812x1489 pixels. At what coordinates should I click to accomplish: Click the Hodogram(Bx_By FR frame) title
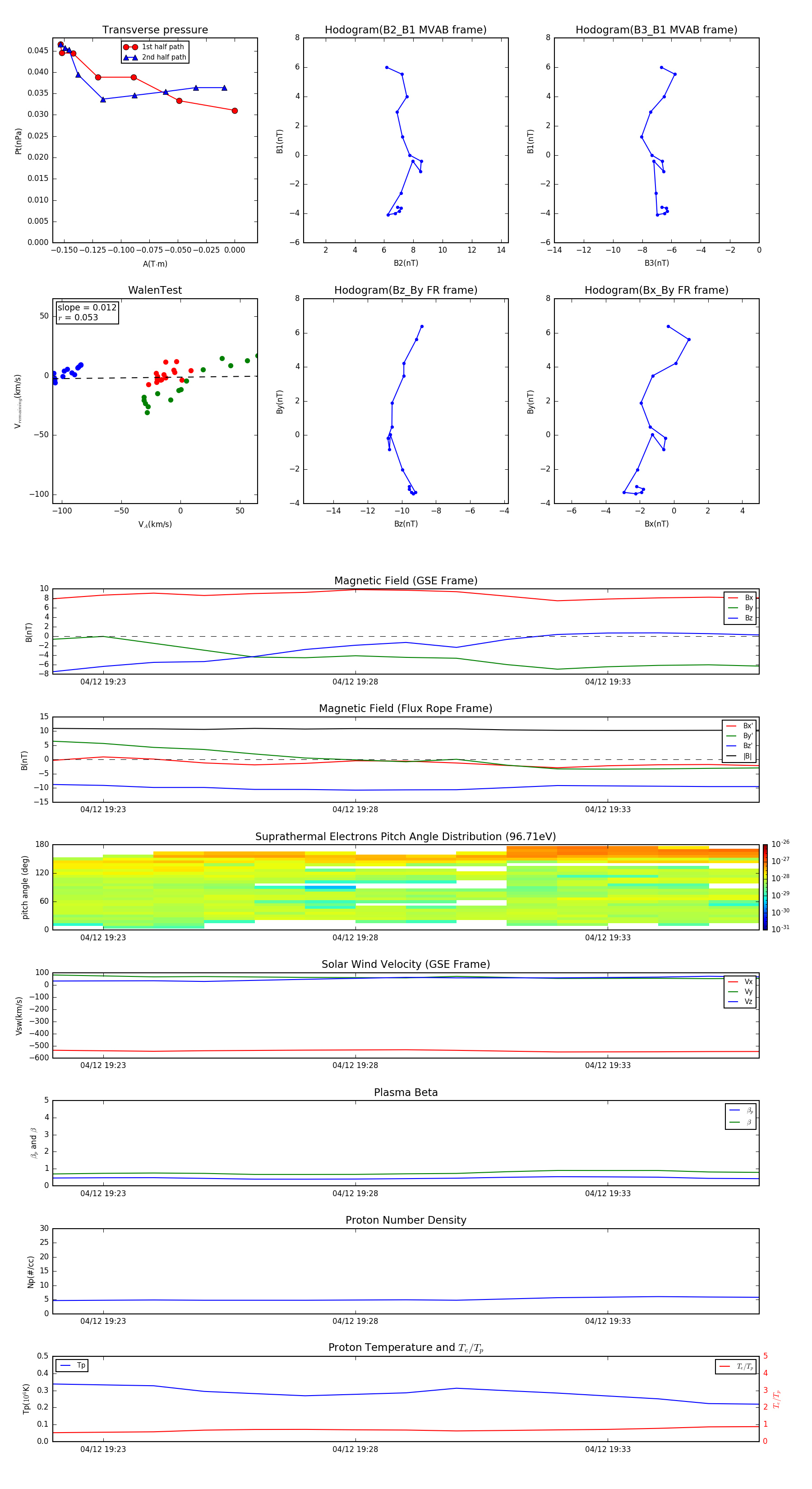click(x=656, y=290)
